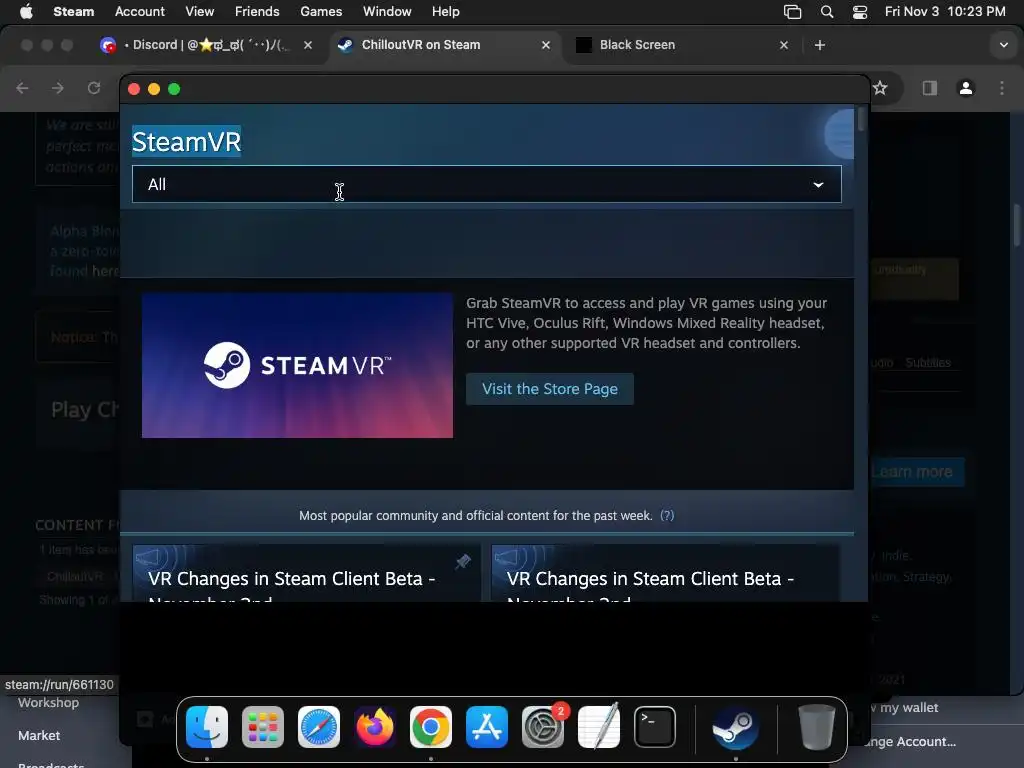Screen dimensions: 1024x768
Task: Open Chrome profile icon
Action: click(966, 88)
